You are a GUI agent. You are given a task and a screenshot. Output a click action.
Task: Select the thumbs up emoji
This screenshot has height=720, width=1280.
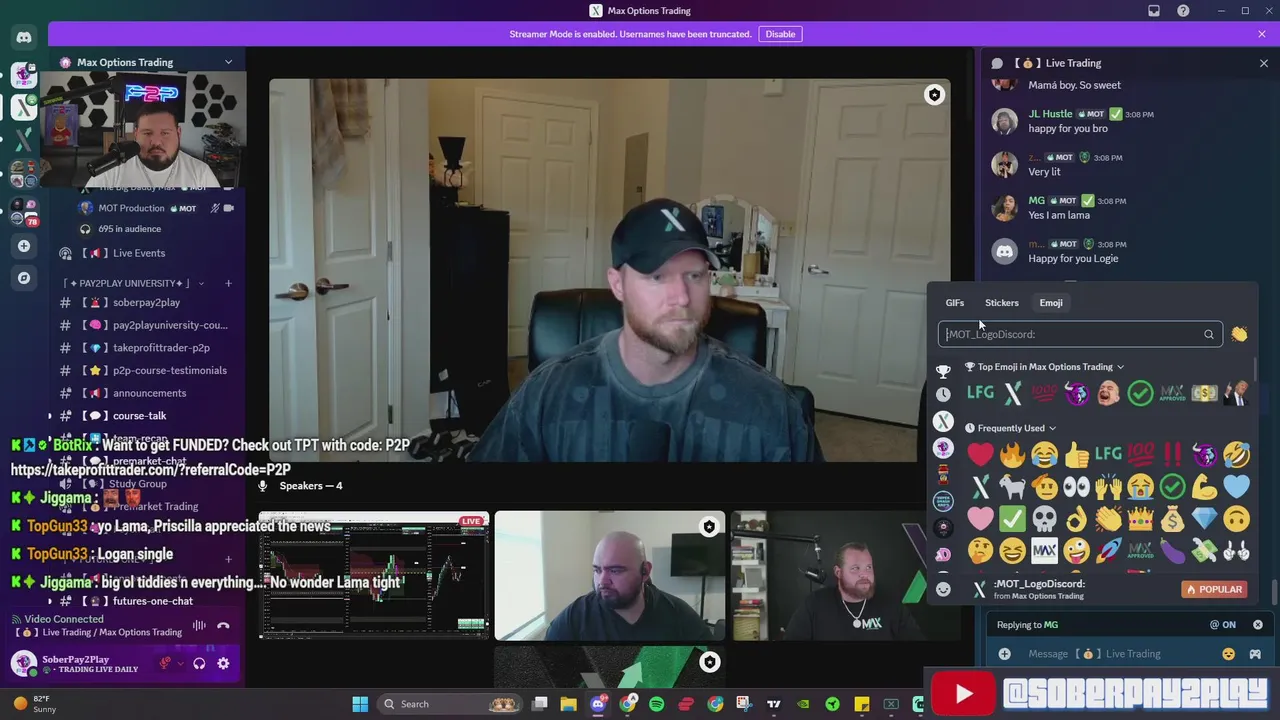click(x=1076, y=455)
